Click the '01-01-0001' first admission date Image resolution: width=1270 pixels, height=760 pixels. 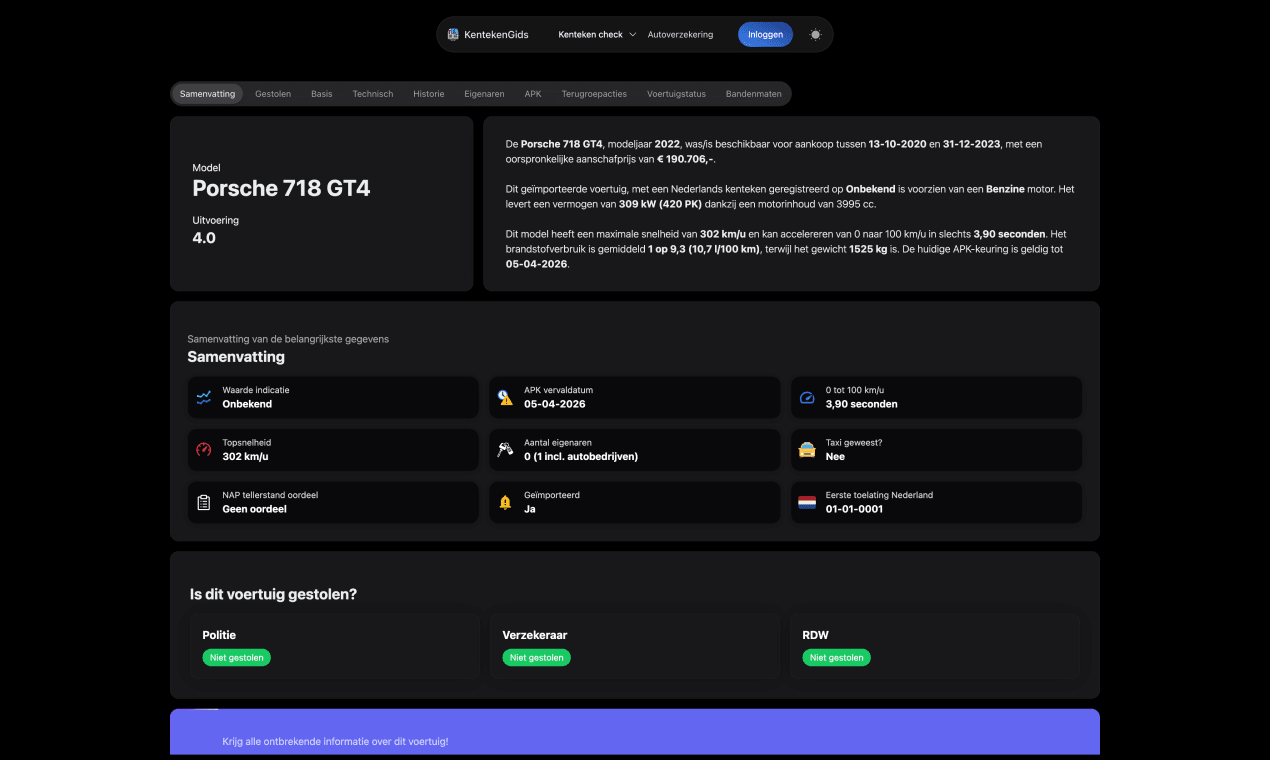[854, 509]
